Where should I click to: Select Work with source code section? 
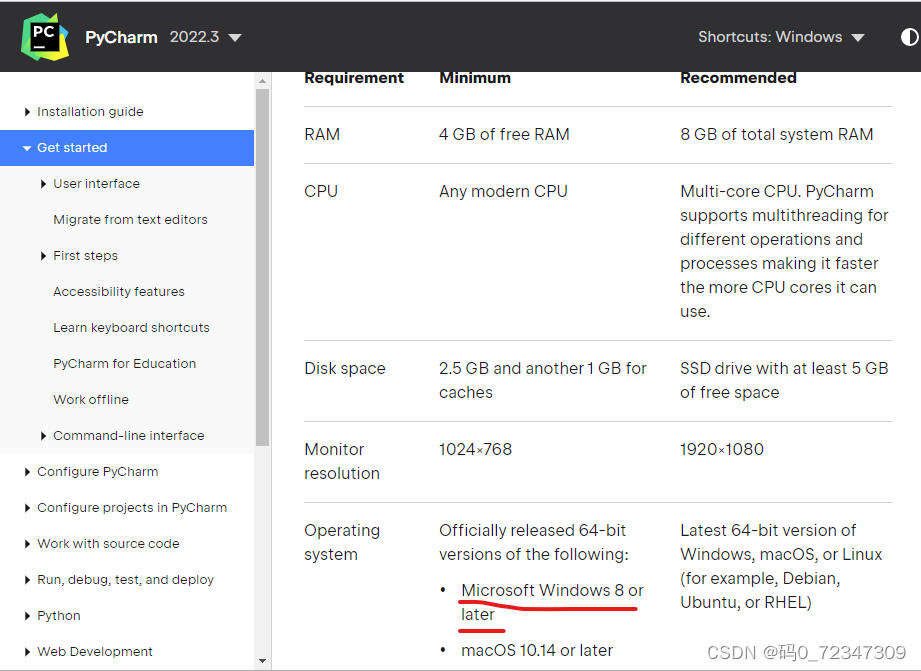pos(108,543)
